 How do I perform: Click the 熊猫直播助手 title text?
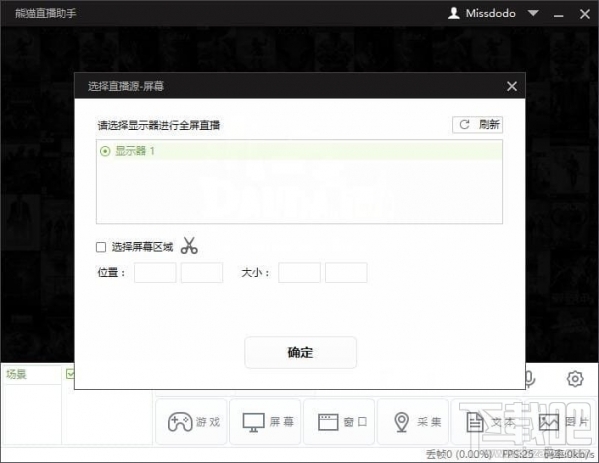45,13
